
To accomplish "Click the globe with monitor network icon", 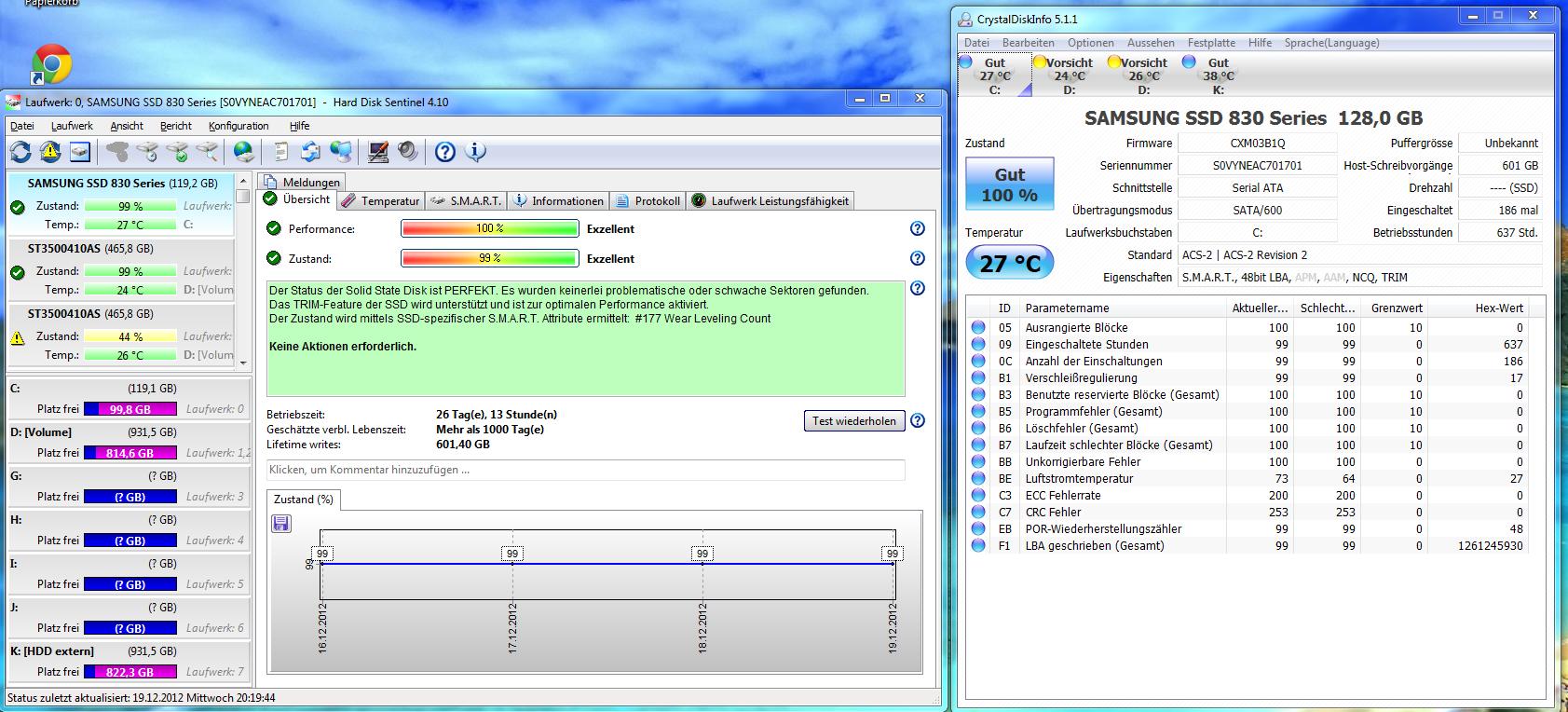I will click(342, 152).
